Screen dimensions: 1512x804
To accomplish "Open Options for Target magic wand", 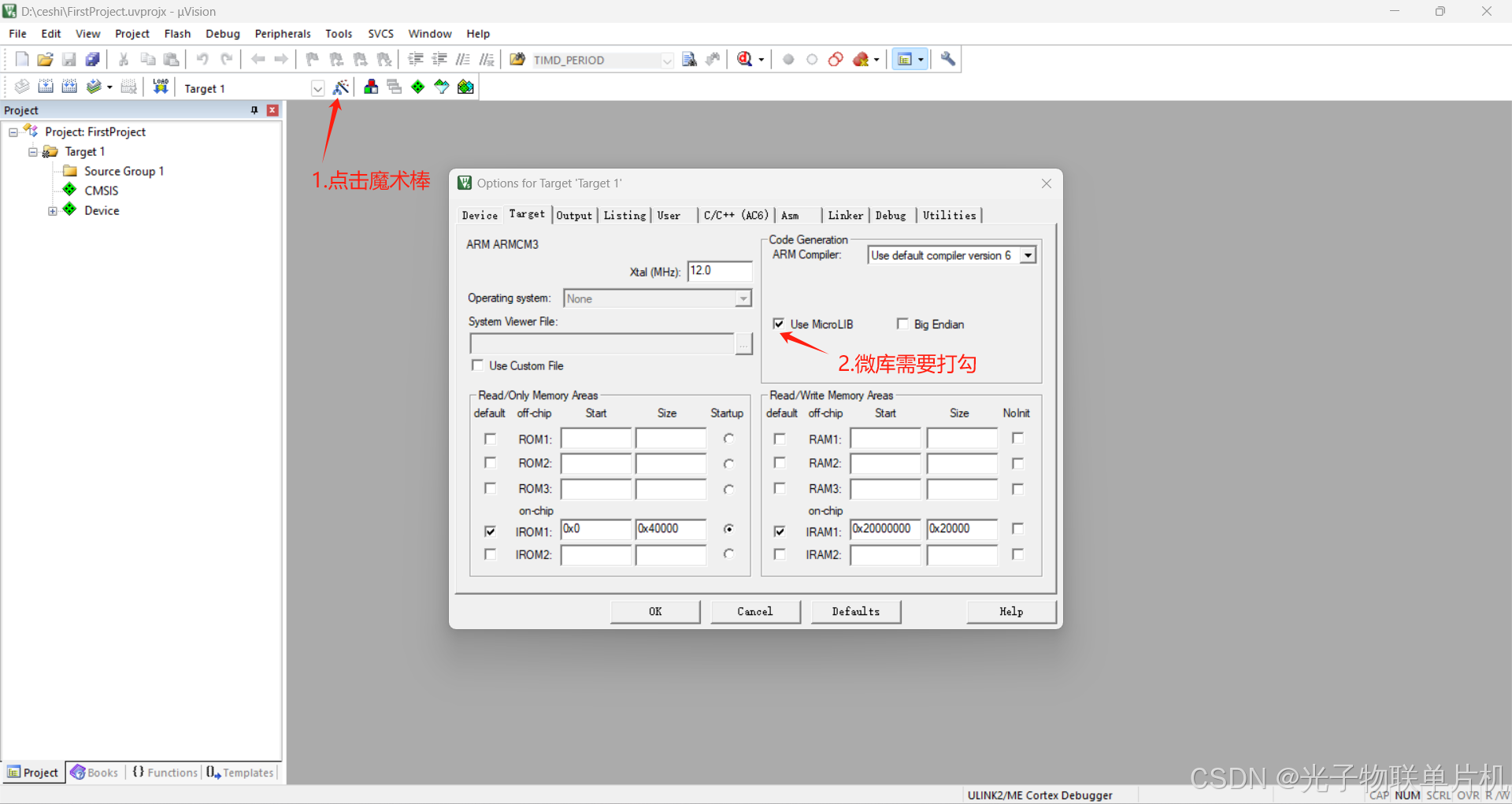I will (341, 87).
